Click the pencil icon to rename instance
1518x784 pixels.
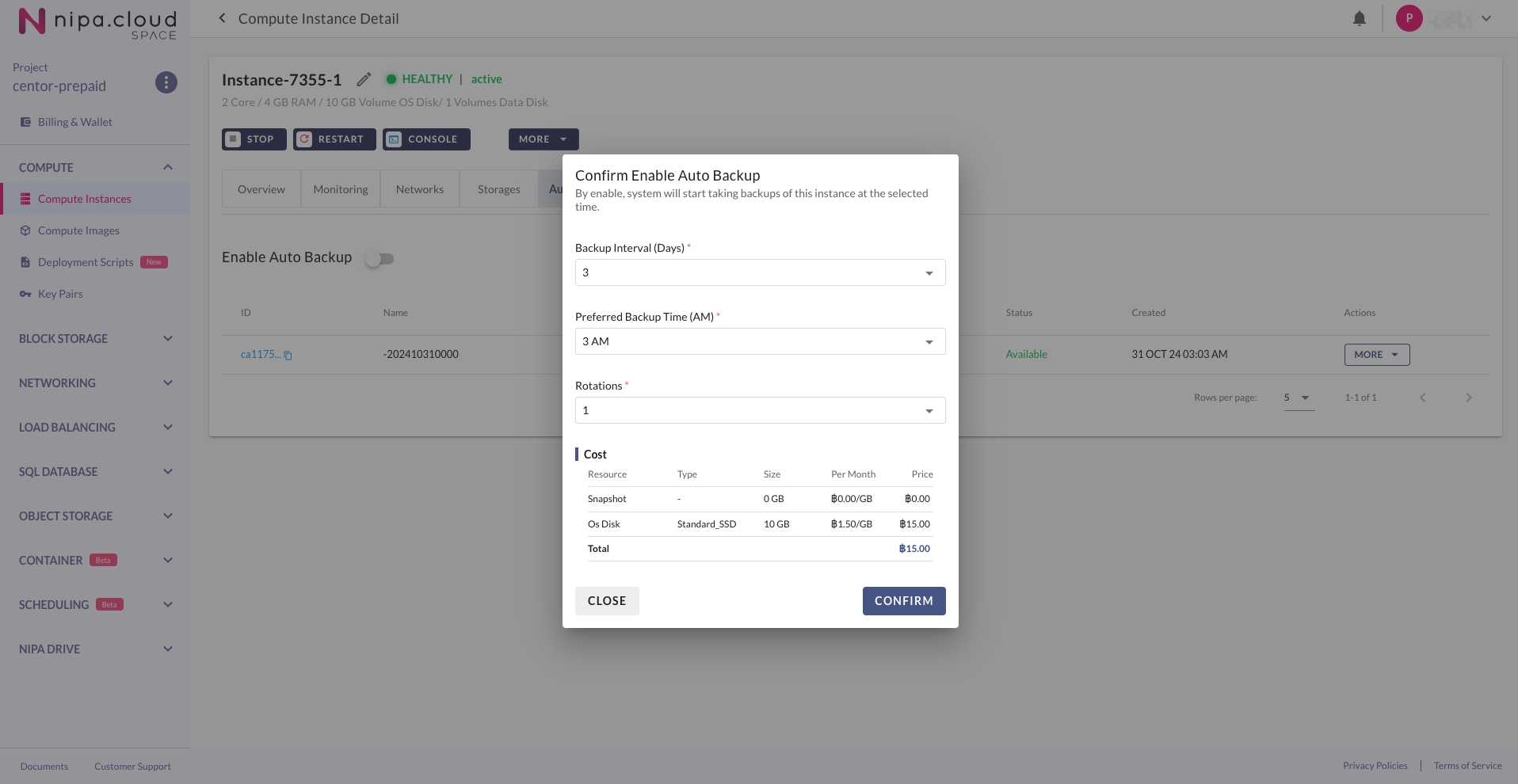tap(364, 79)
